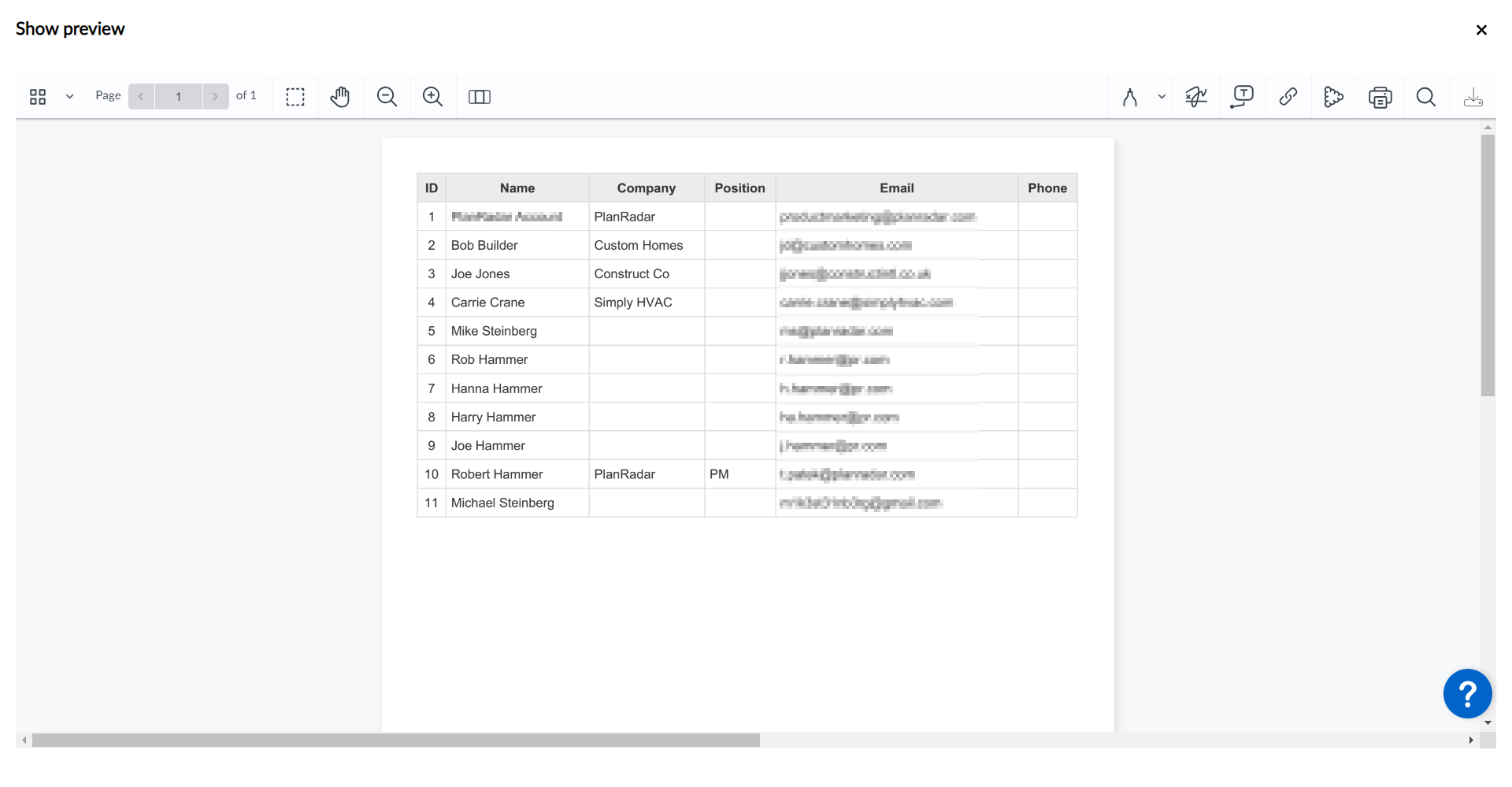The width and height of the screenshot is (1512, 787).
Task: Expand the view mode dropdown arrow
Action: pos(69,97)
